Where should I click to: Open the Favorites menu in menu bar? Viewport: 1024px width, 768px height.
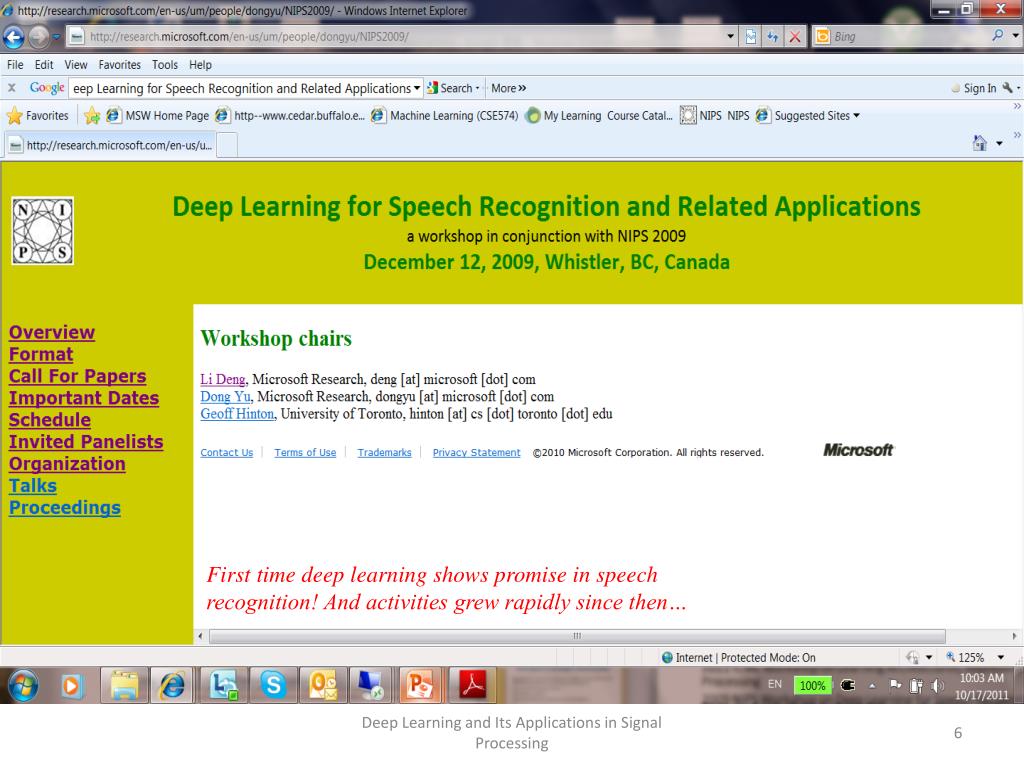(120, 65)
